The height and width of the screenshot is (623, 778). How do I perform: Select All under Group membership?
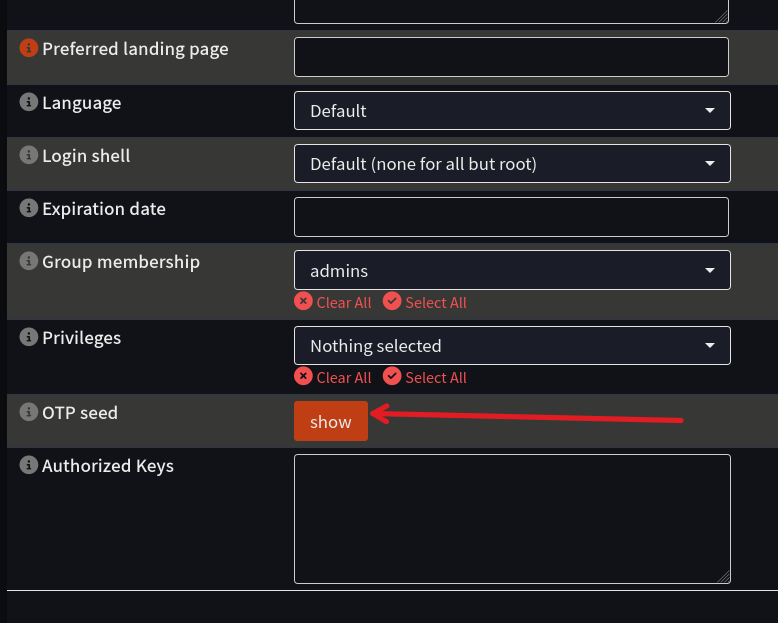click(x=425, y=302)
